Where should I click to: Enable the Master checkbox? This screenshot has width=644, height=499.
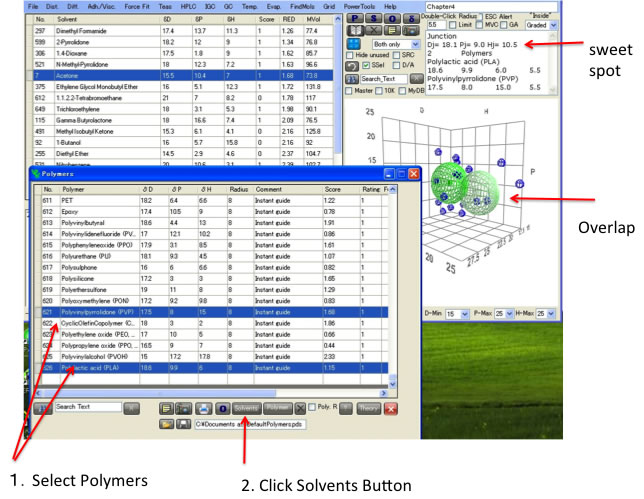(349, 91)
